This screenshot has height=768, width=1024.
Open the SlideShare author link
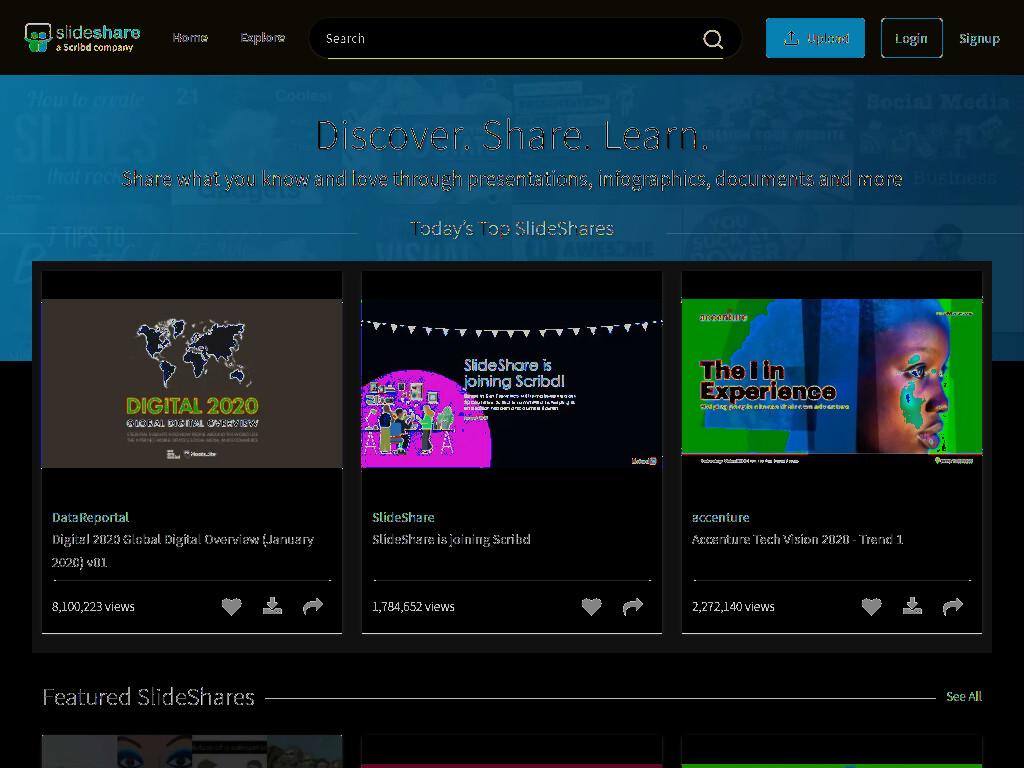pos(403,517)
